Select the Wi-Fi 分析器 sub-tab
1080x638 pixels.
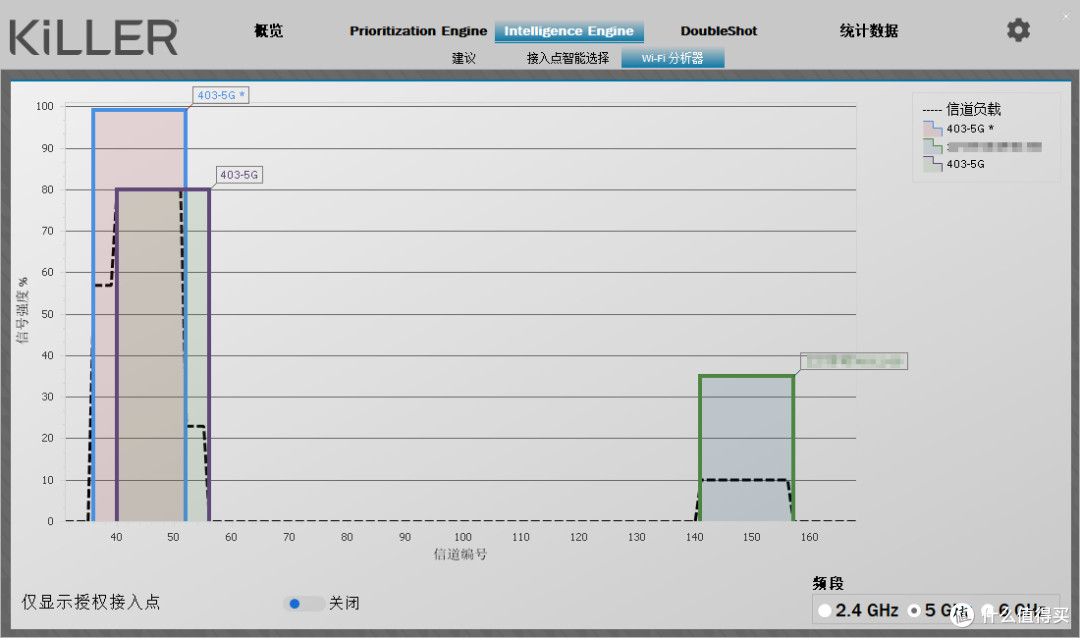[x=672, y=58]
